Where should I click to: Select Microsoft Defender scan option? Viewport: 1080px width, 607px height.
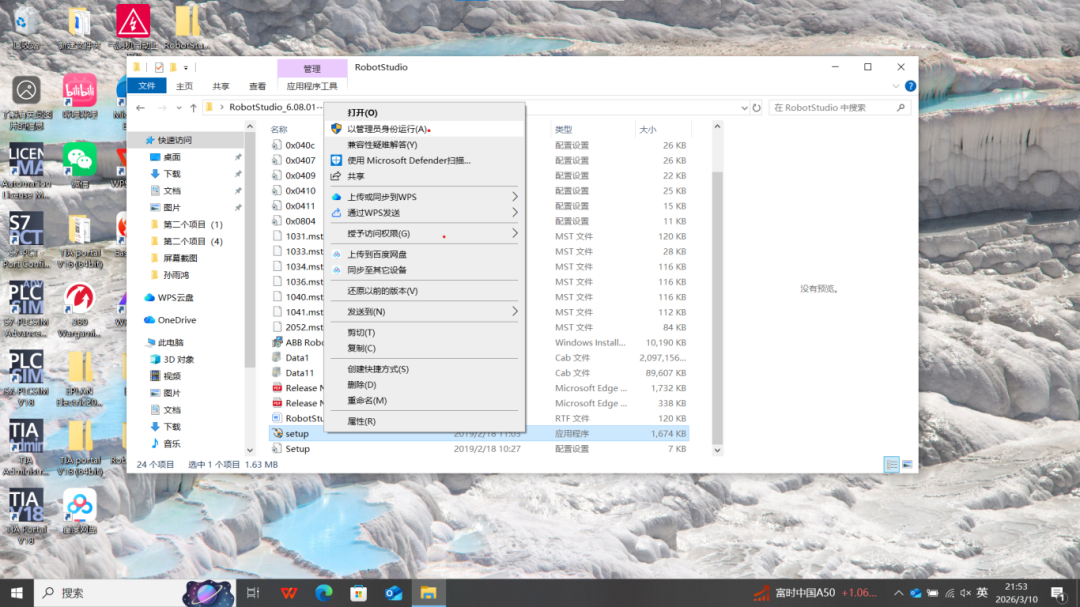pyautogui.click(x=408, y=160)
